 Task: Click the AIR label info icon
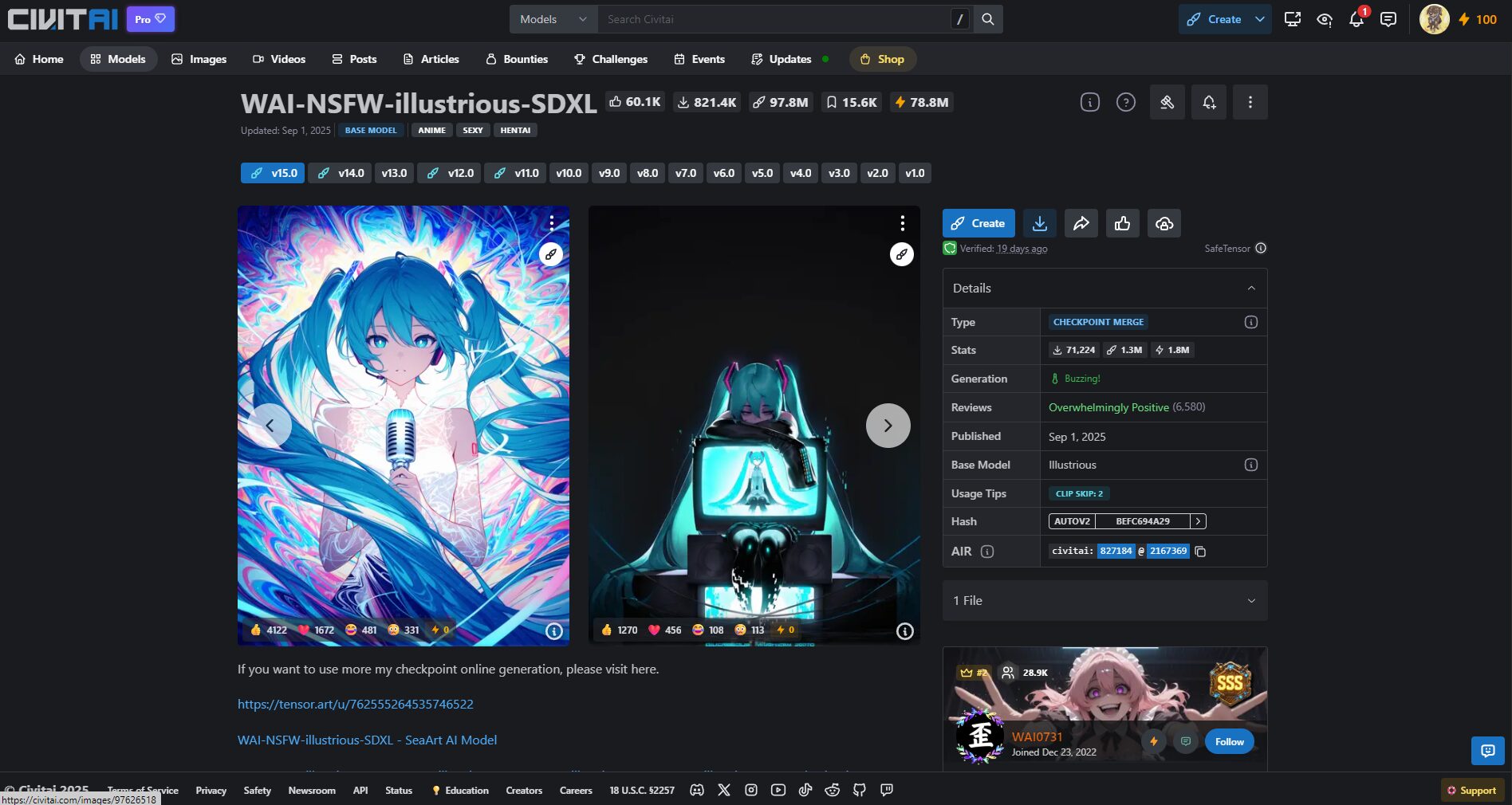[x=986, y=552]
